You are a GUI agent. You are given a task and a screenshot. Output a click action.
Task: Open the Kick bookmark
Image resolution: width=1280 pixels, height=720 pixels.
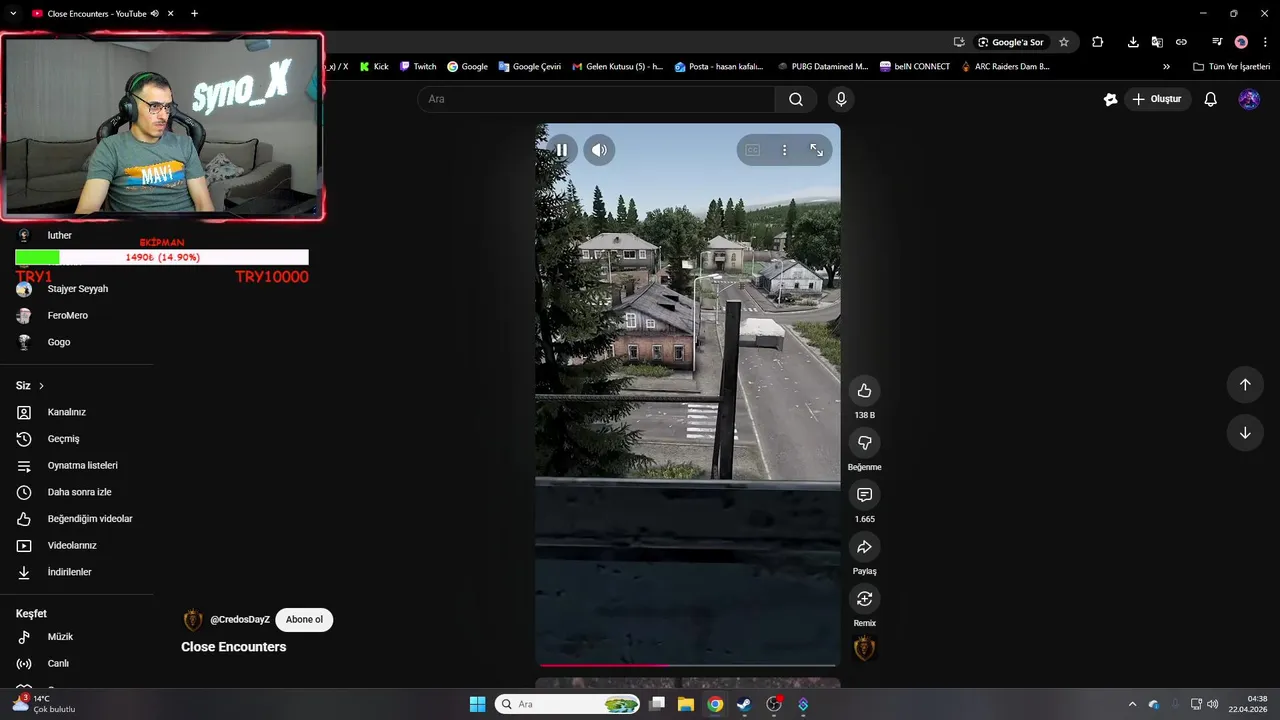click(x=374, y=67)
